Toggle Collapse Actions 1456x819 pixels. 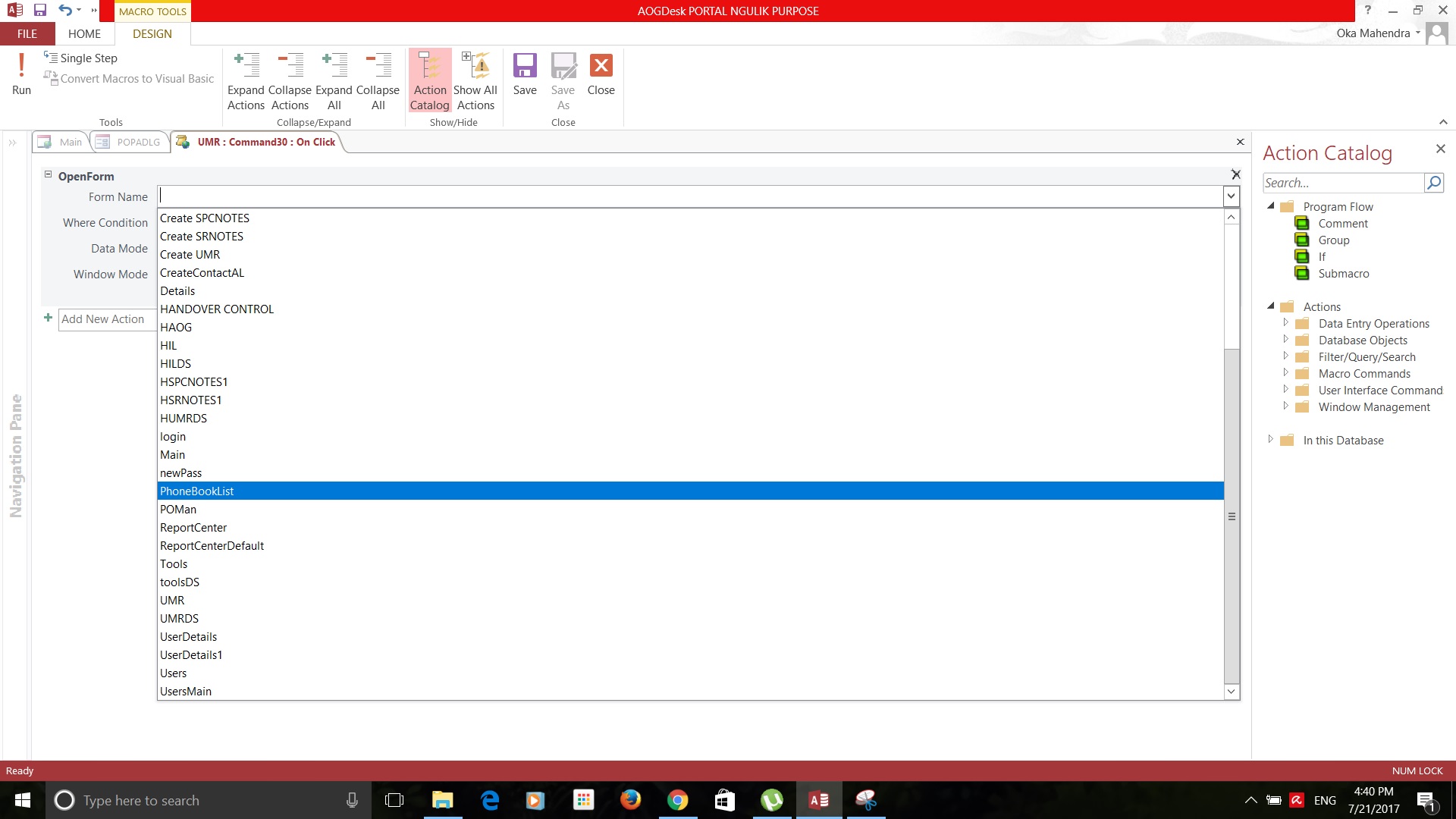tap(290, 79)
